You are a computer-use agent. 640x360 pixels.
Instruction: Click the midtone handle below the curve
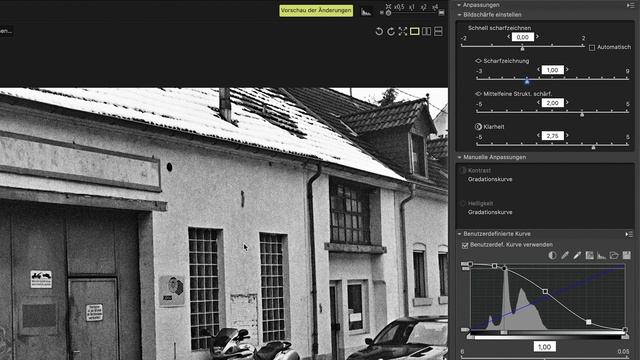click(504, 333)
